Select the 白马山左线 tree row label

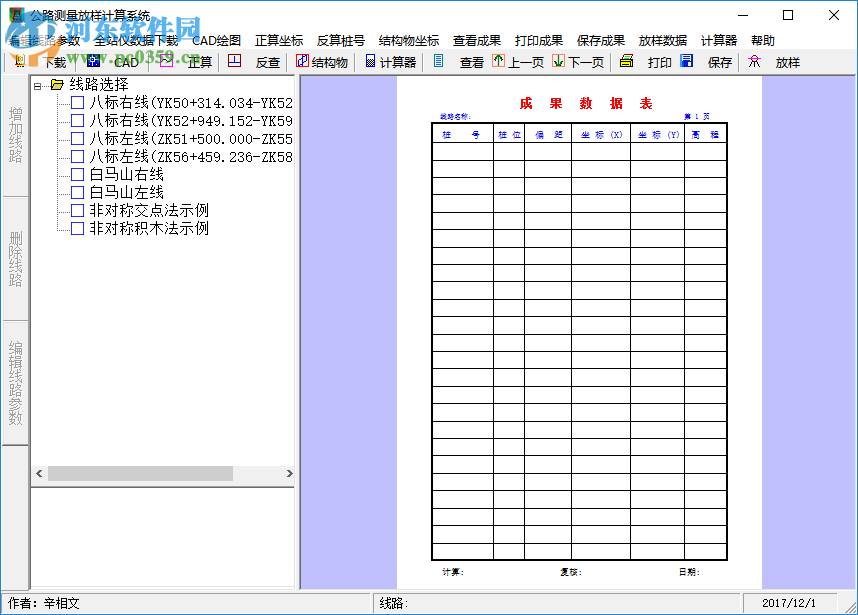(x=126, y=193)
